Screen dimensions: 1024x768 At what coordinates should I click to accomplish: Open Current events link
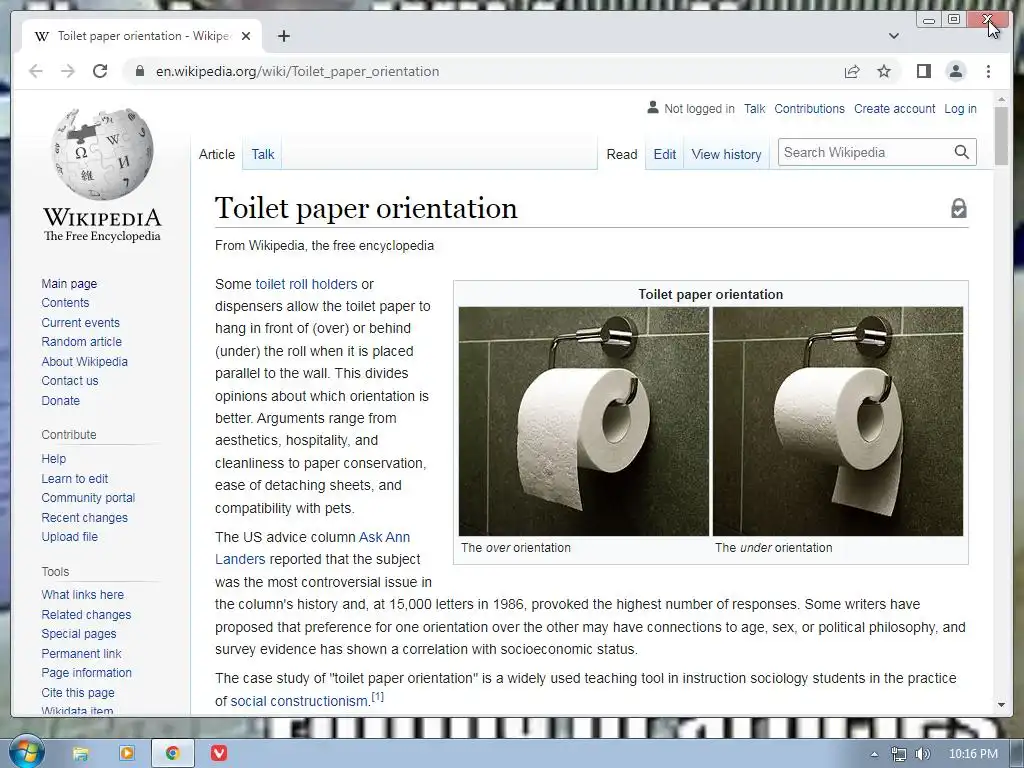tap(80, 322)
